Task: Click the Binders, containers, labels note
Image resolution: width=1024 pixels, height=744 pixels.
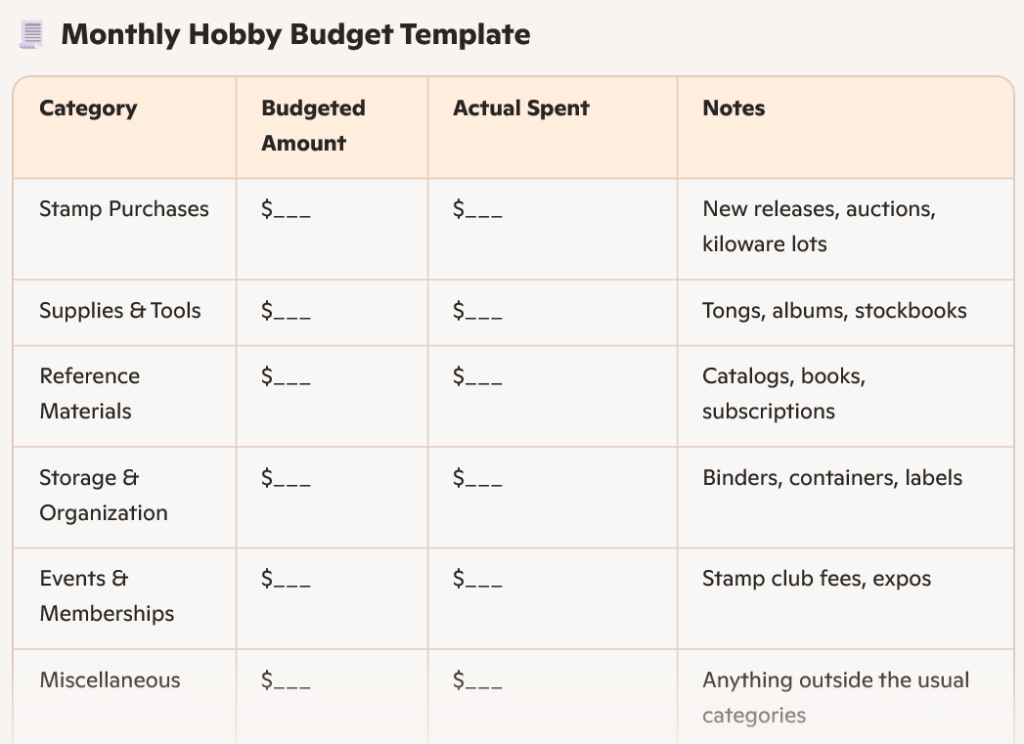Action: 832,478
